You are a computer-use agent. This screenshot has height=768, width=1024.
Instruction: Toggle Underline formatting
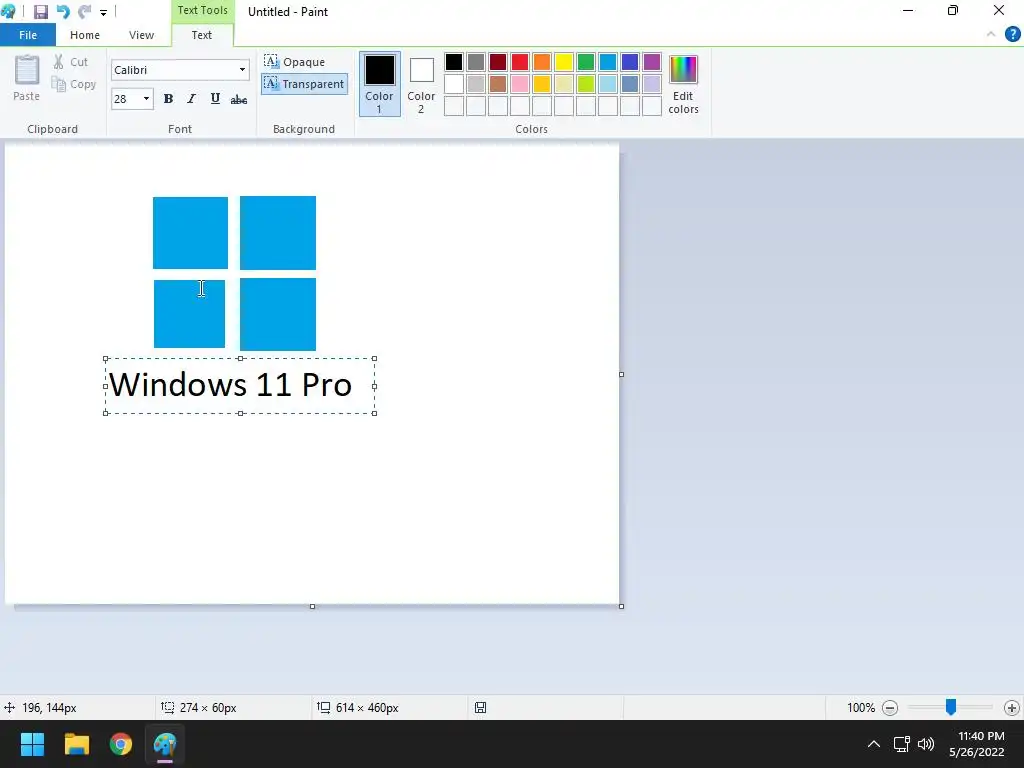pos(215,99)
